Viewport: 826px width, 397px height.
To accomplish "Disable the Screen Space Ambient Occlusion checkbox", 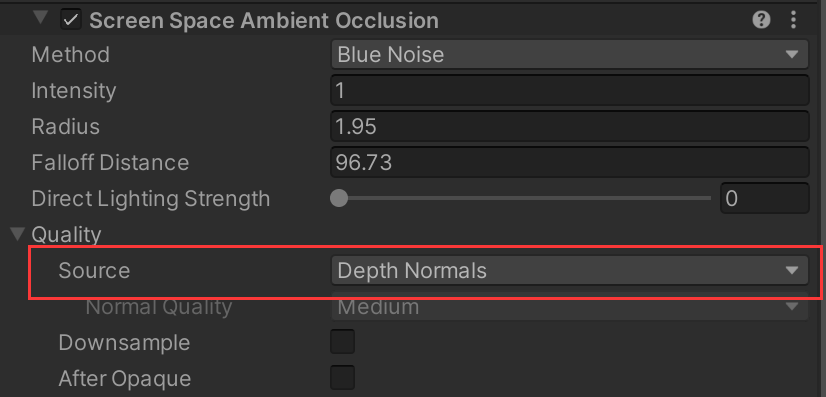I will pos(71,21).
